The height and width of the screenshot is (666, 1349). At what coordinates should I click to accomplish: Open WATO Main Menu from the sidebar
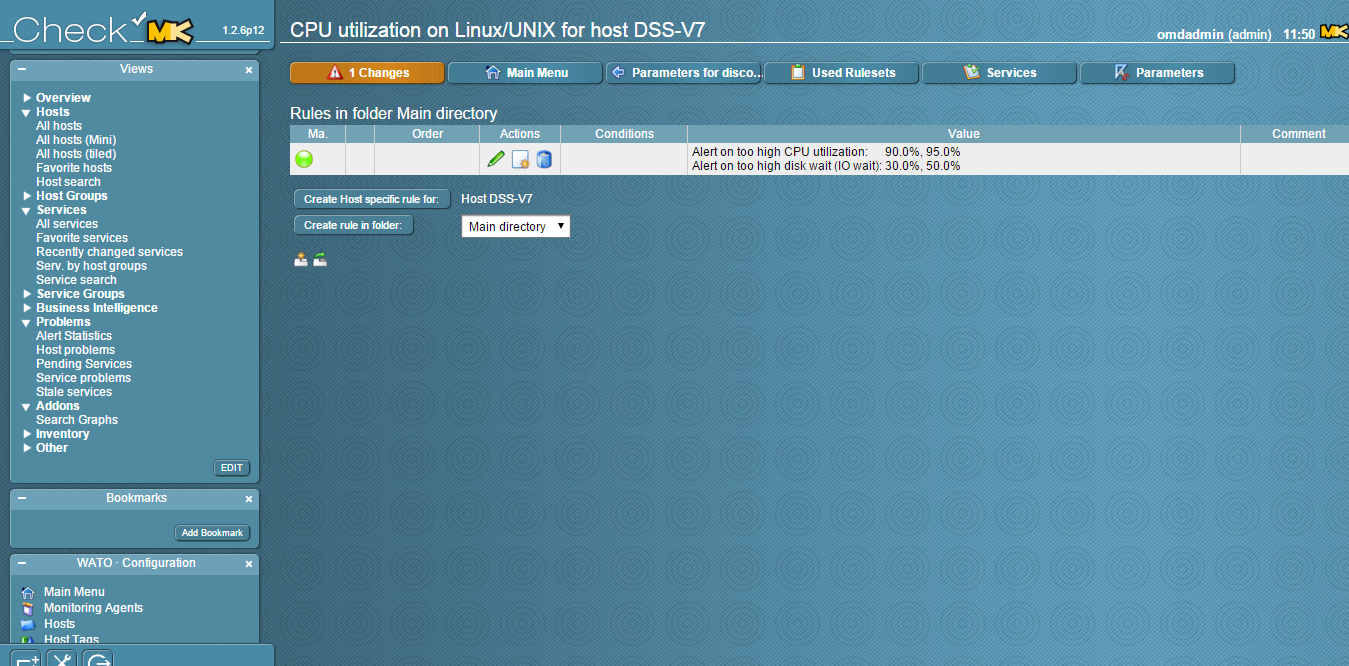coord(74,592)
